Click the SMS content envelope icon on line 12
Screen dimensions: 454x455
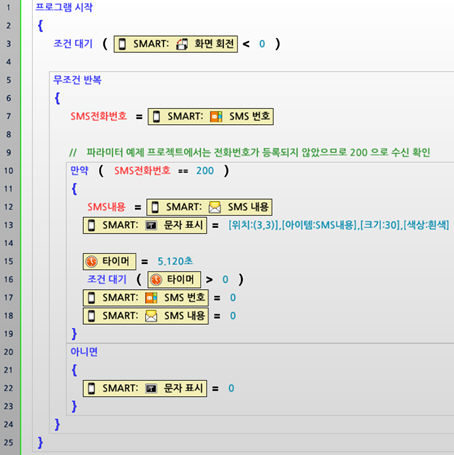click(x=215, y=207)
